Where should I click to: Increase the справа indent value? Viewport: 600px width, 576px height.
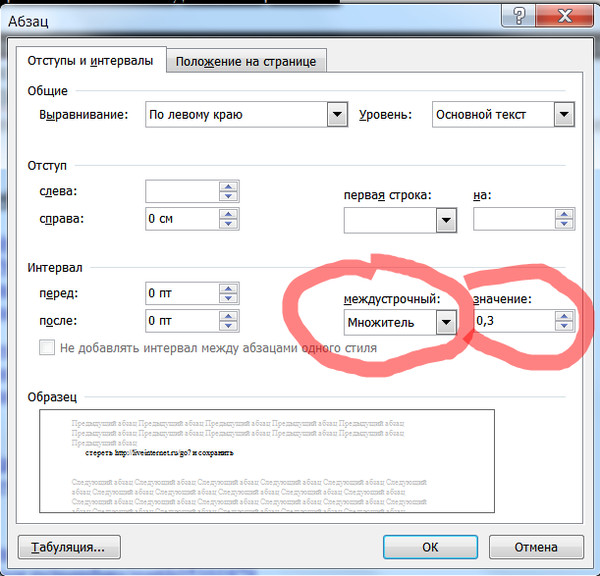228,214
